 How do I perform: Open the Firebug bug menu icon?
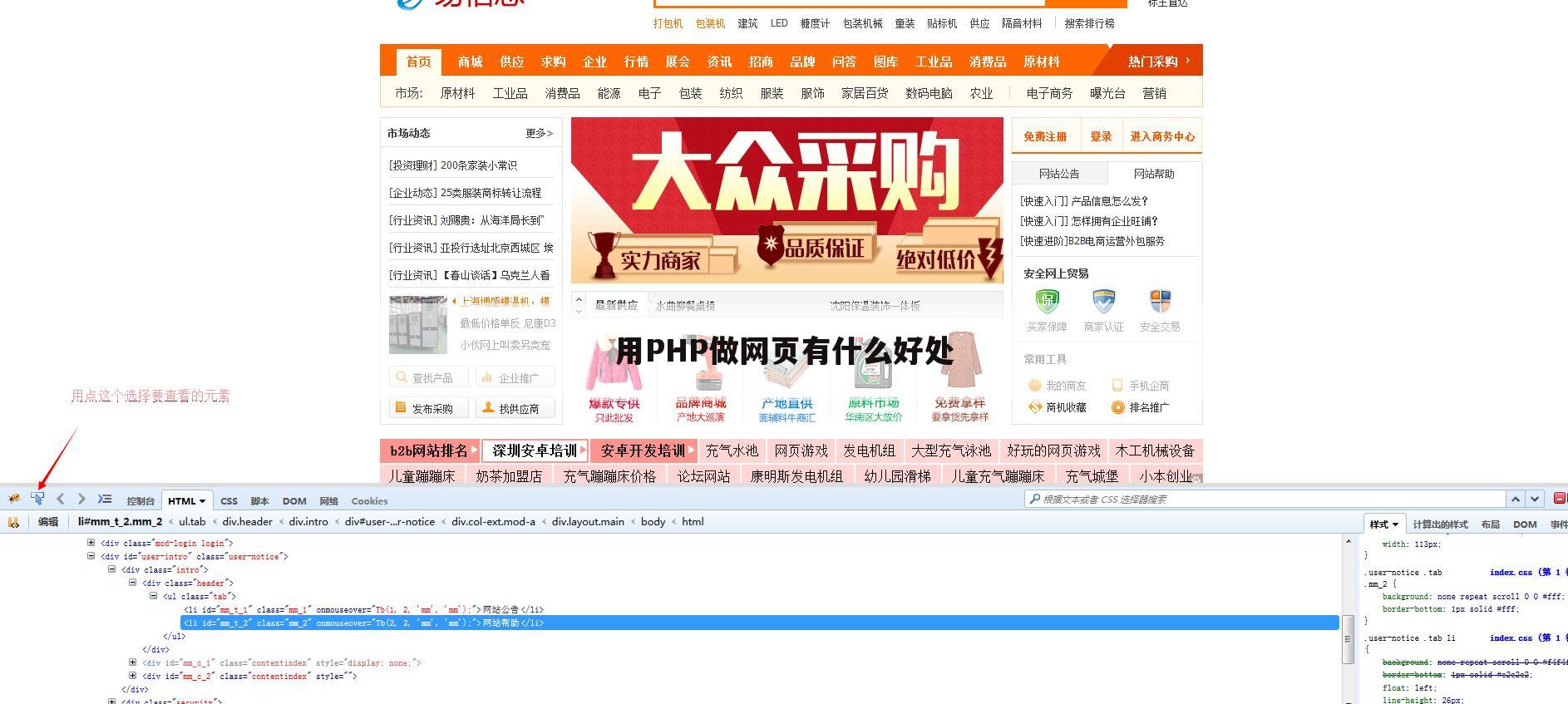click(14, 500)
